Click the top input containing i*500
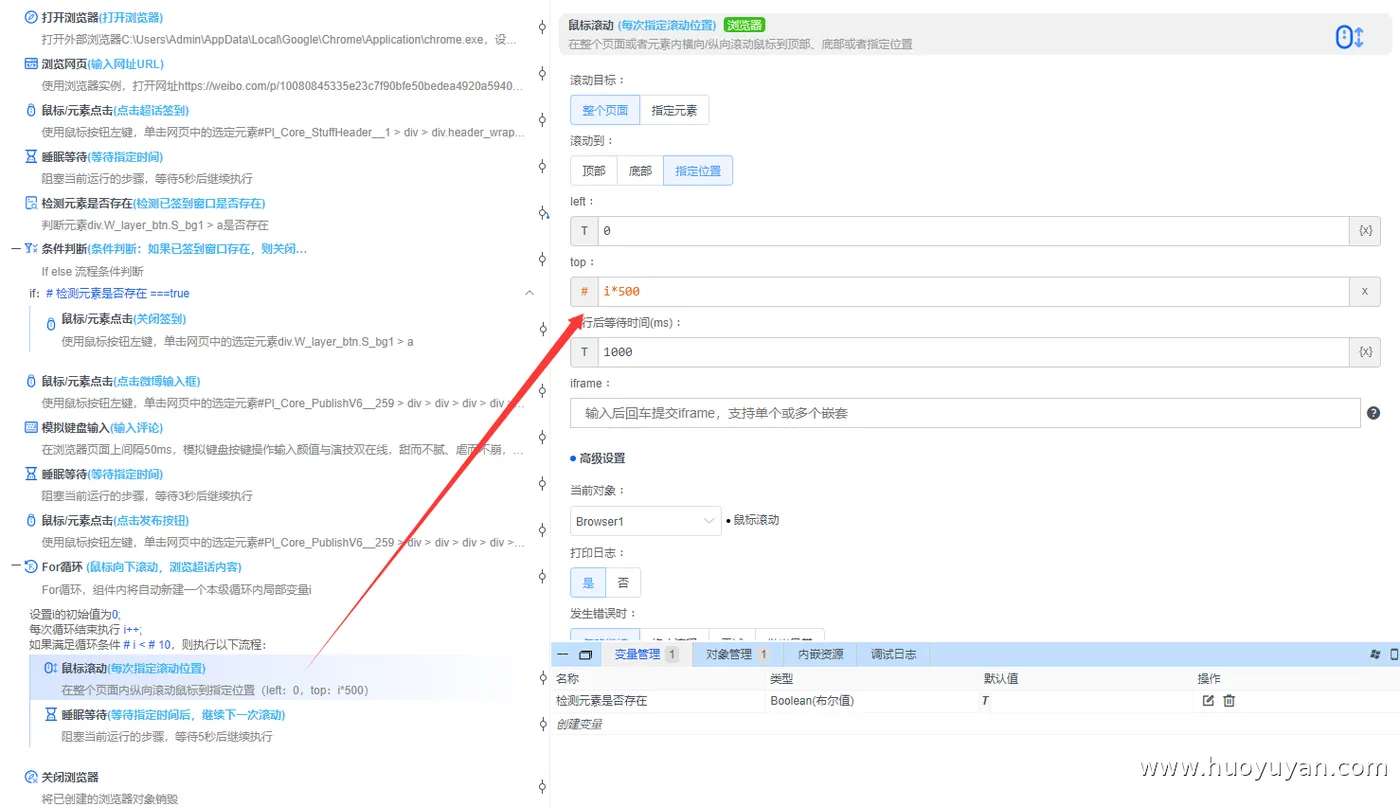Image resolution: width=1400 pixels, height=807 pixels. (x=974, y=292)
